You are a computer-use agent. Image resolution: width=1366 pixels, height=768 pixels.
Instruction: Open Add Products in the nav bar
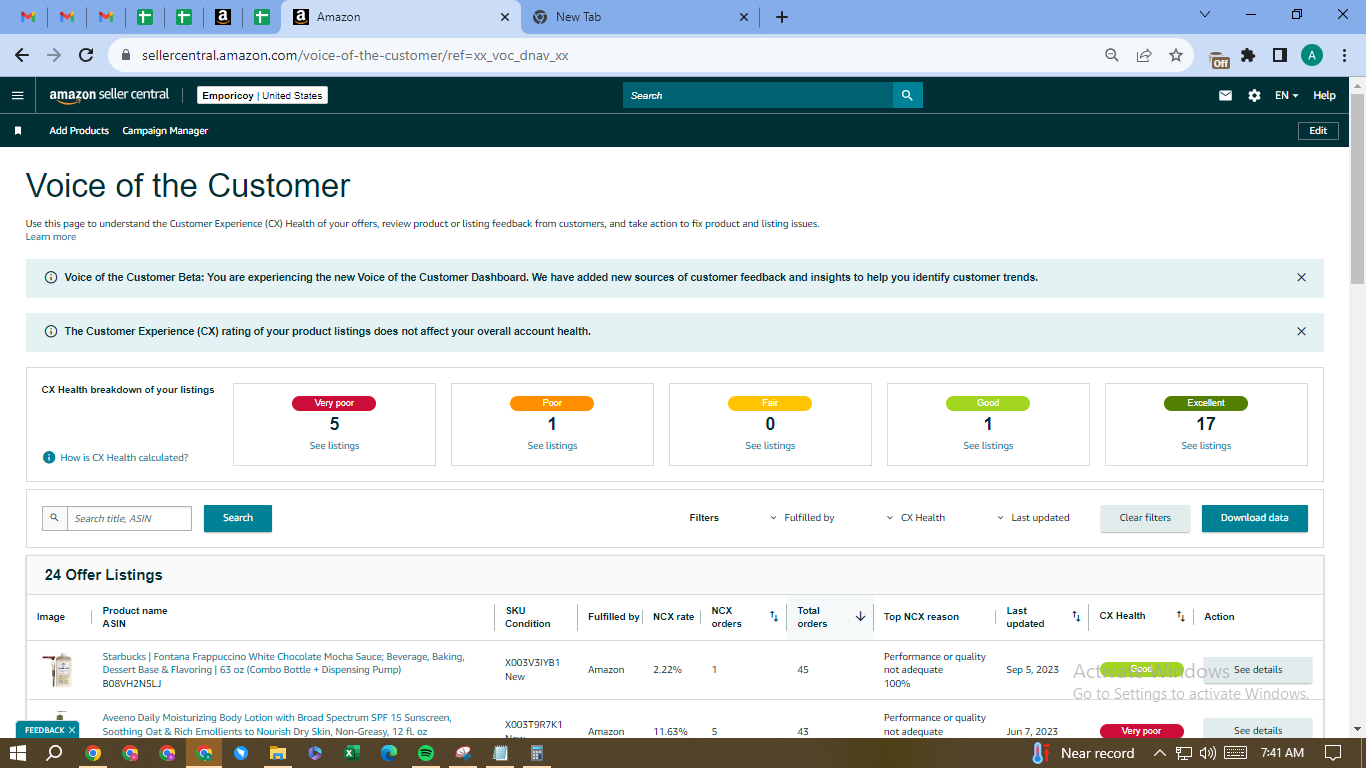pyautogui.click(x=79, y=131)
